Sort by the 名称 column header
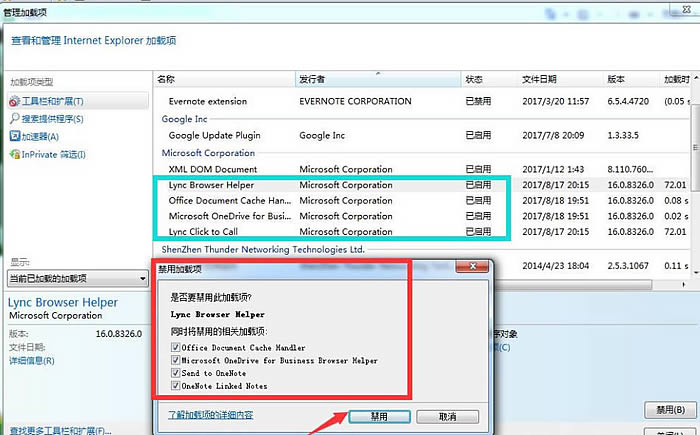 (x=224, y=79)
